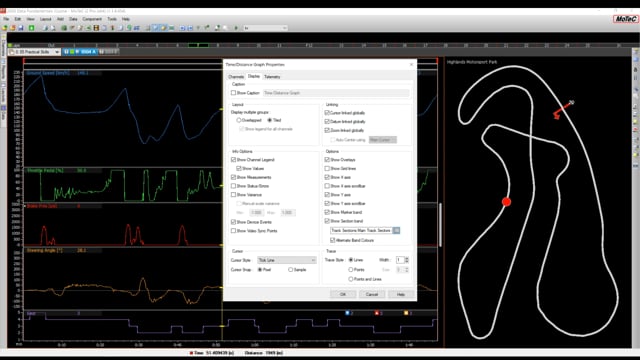Click OK in the properties dialog
Image resolution: width=640 pixels, height=360 pixels.
(343, 294)
